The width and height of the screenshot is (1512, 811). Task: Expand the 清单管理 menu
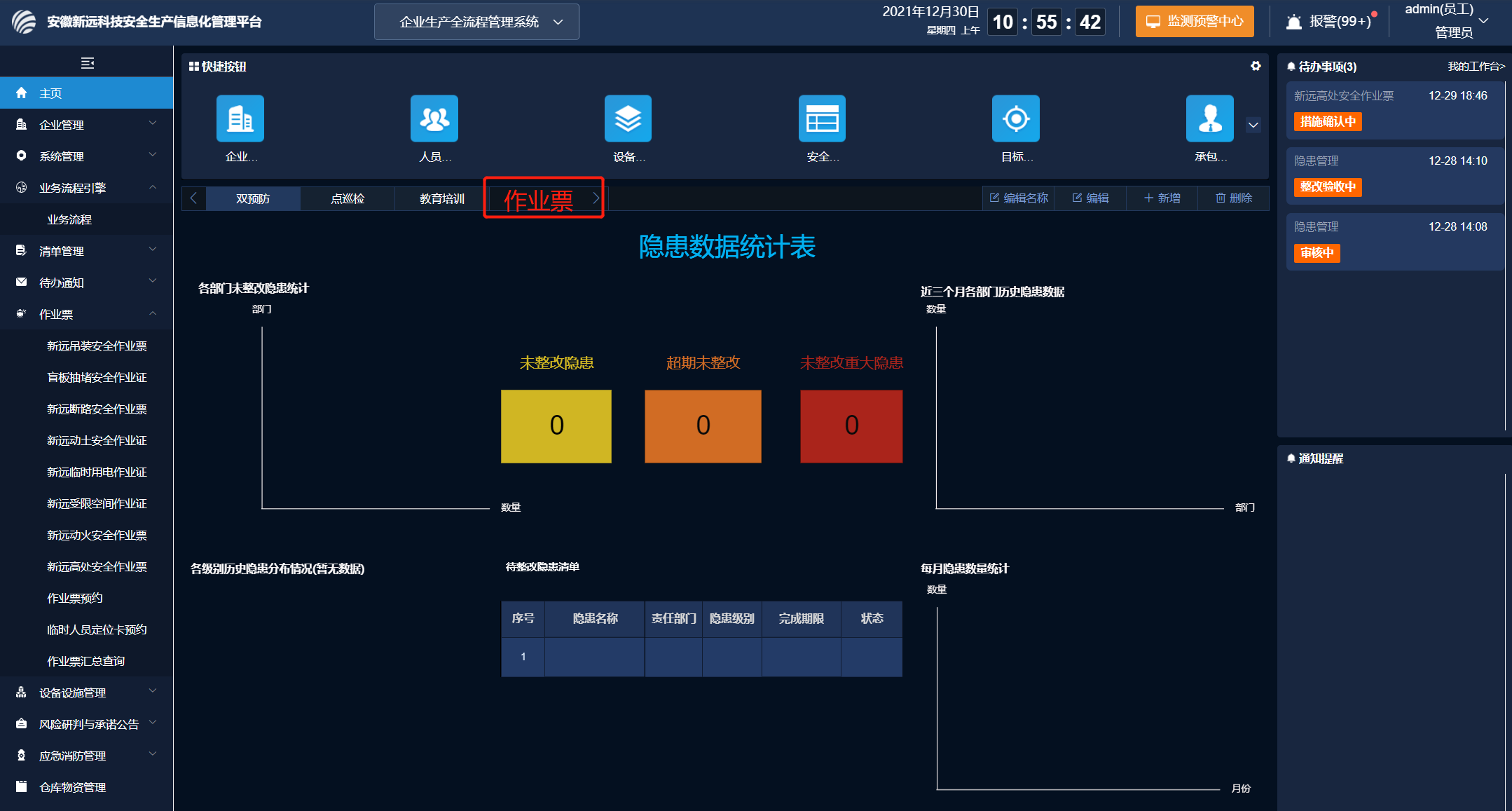click(152, 250)
